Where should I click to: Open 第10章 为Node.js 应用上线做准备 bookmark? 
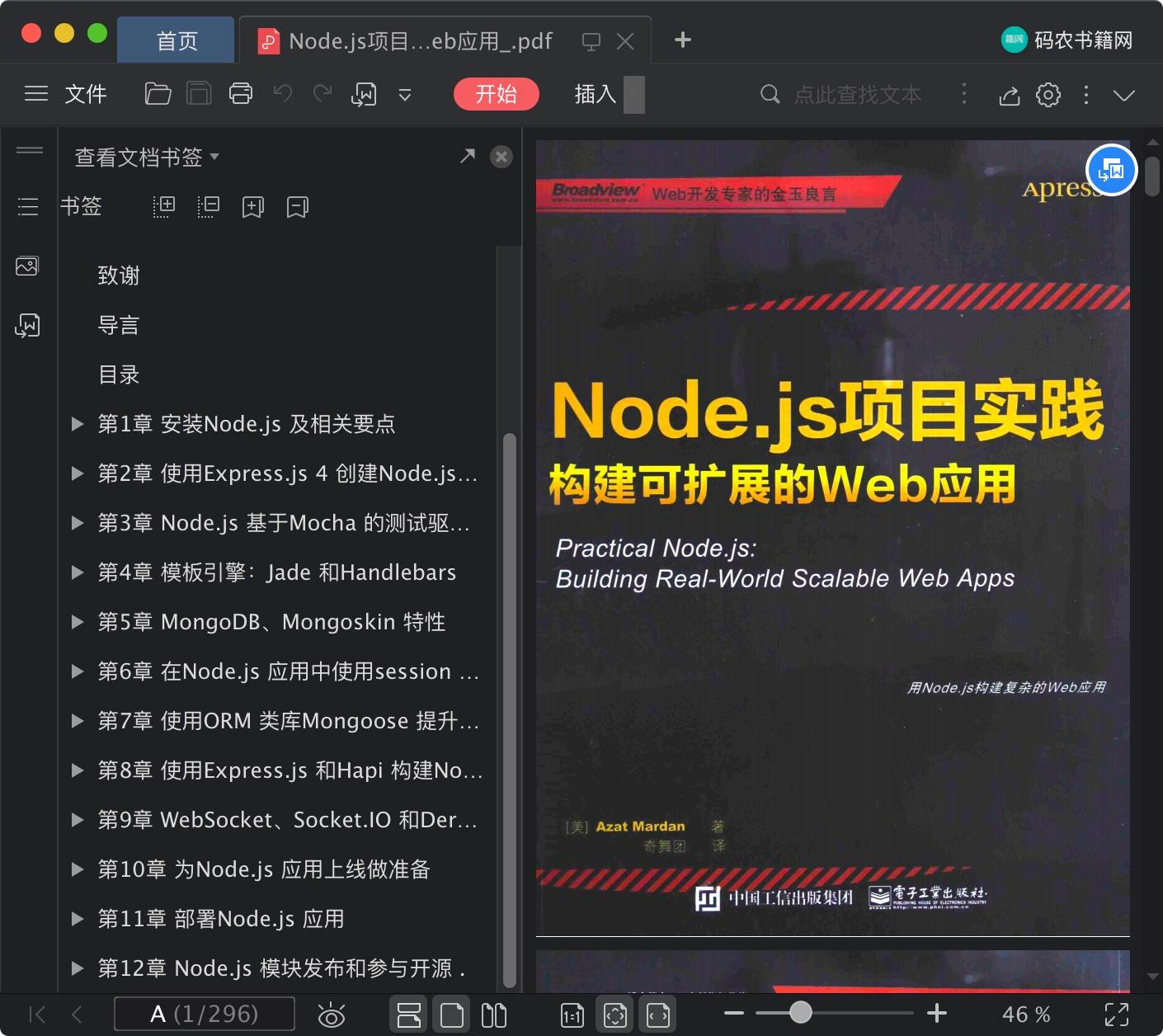tap(264, 869)
